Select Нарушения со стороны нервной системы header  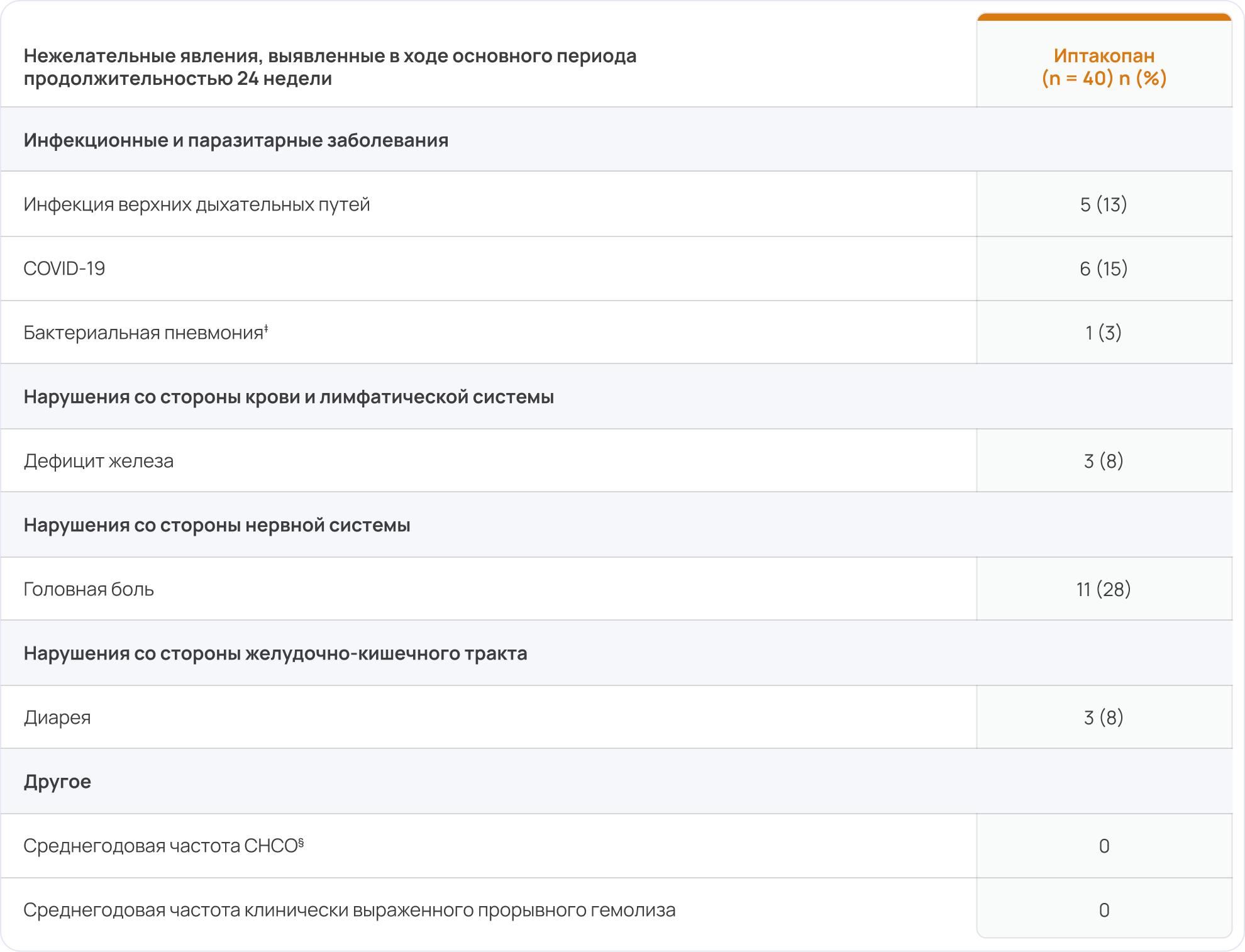pyautogui.click(x=217, y=525)
